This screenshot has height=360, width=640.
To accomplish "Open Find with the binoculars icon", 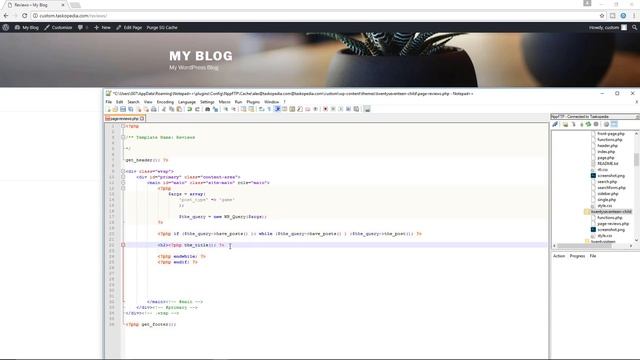I will [207, 109].
